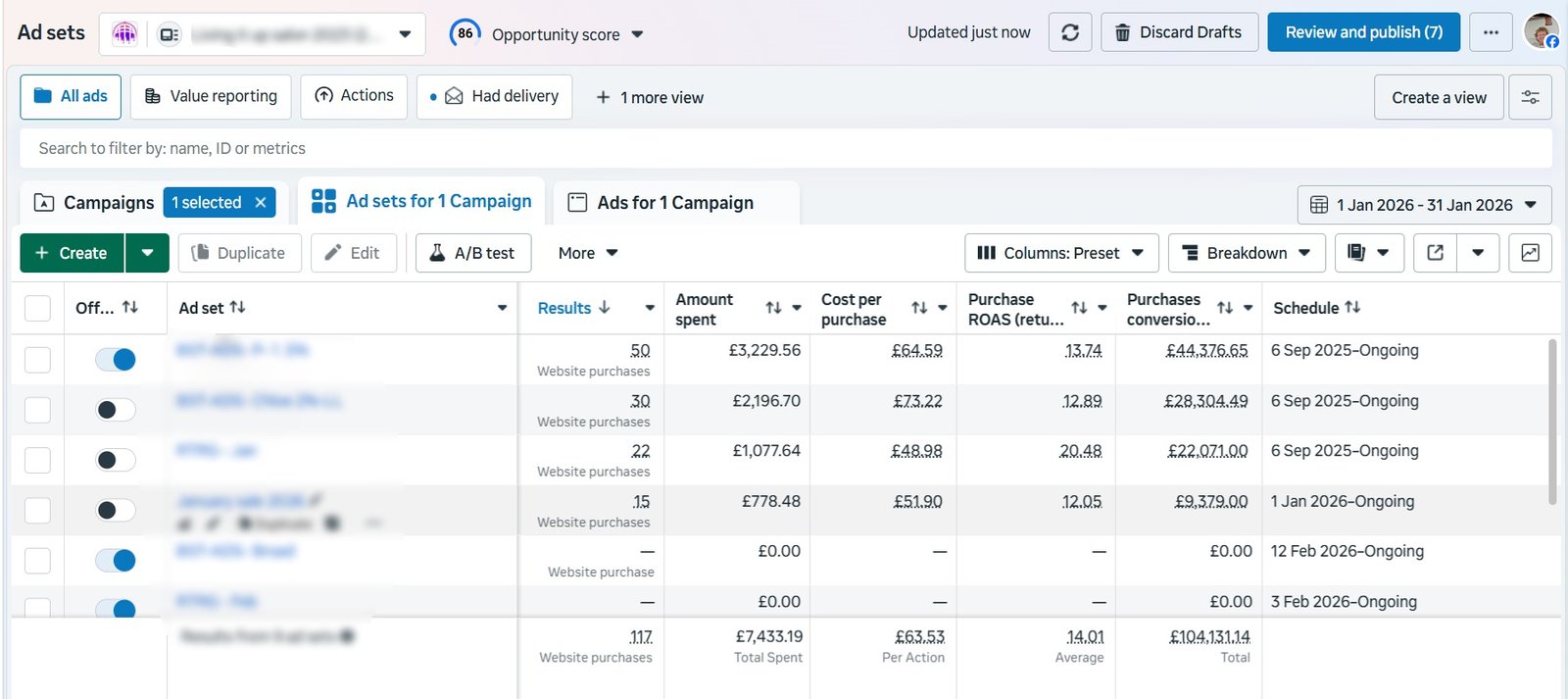Viewport: 1568px width, 699px height.
Task: Tick the select-all ad sets checkbox
Action: point(37,308)
